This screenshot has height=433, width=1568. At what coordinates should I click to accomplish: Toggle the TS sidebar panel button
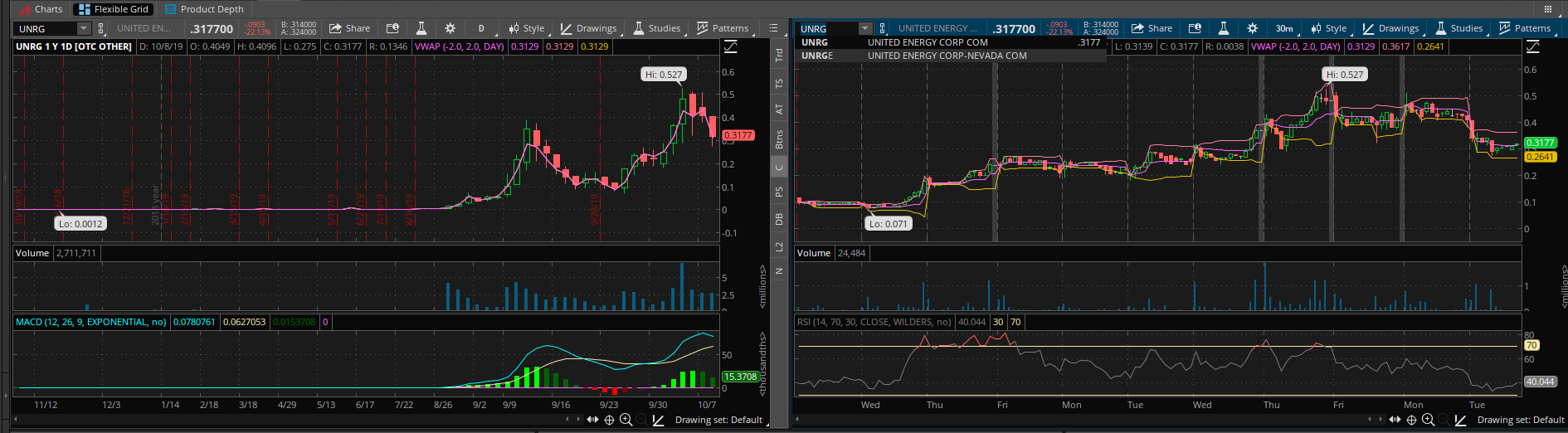click(x=778, y=84)
